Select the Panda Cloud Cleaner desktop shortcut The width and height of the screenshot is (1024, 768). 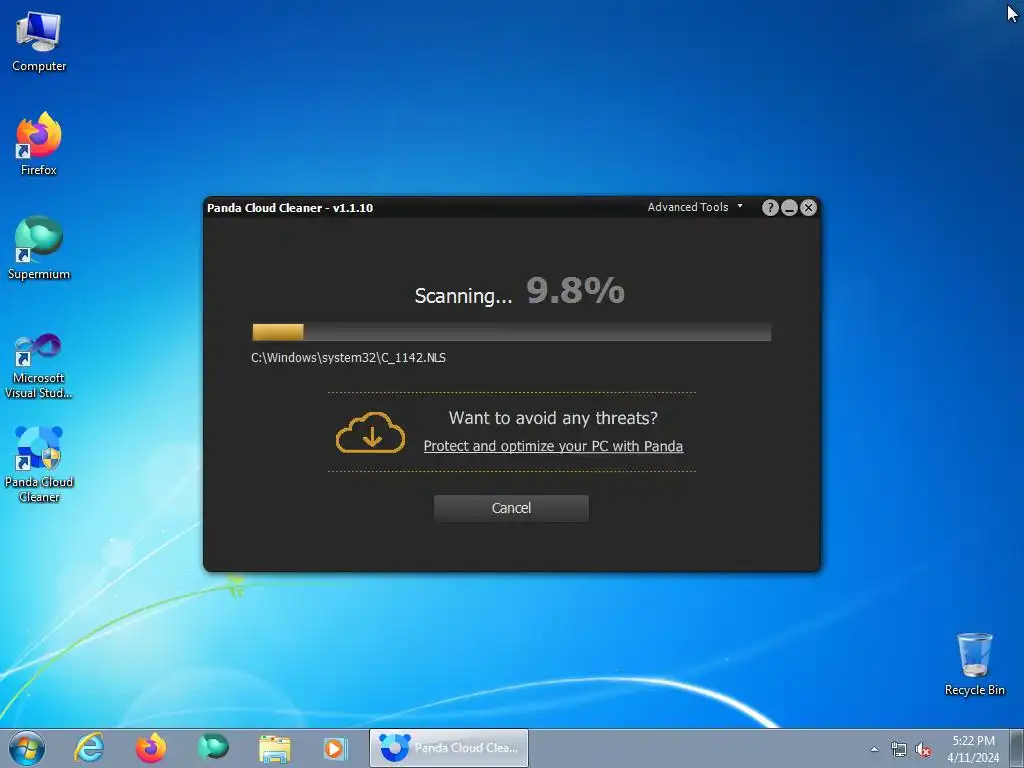pos(39,464)
